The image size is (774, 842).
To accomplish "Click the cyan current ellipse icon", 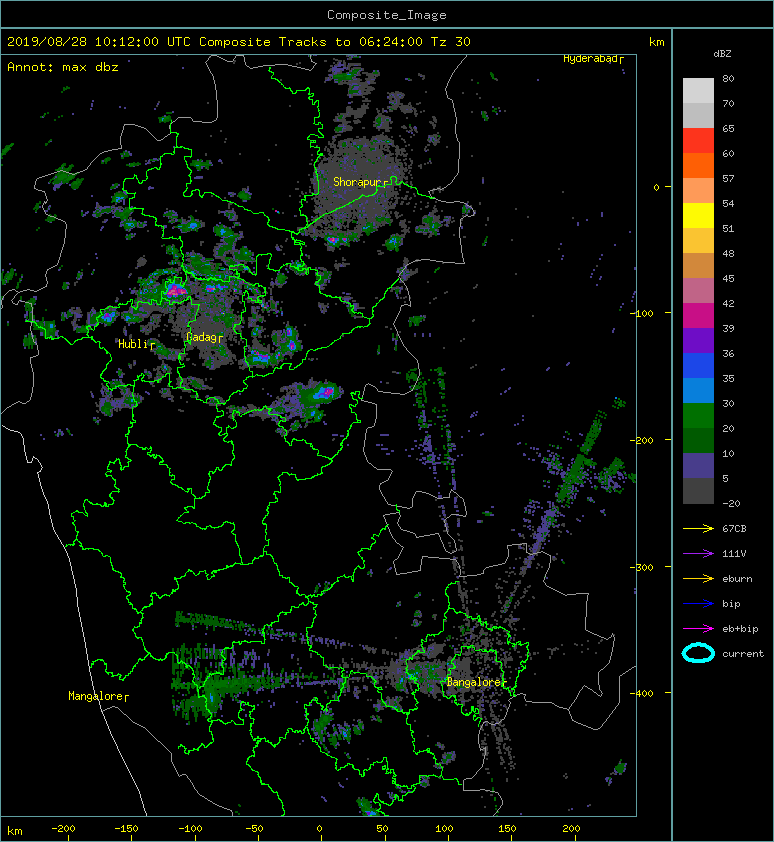I will (698, 654).
